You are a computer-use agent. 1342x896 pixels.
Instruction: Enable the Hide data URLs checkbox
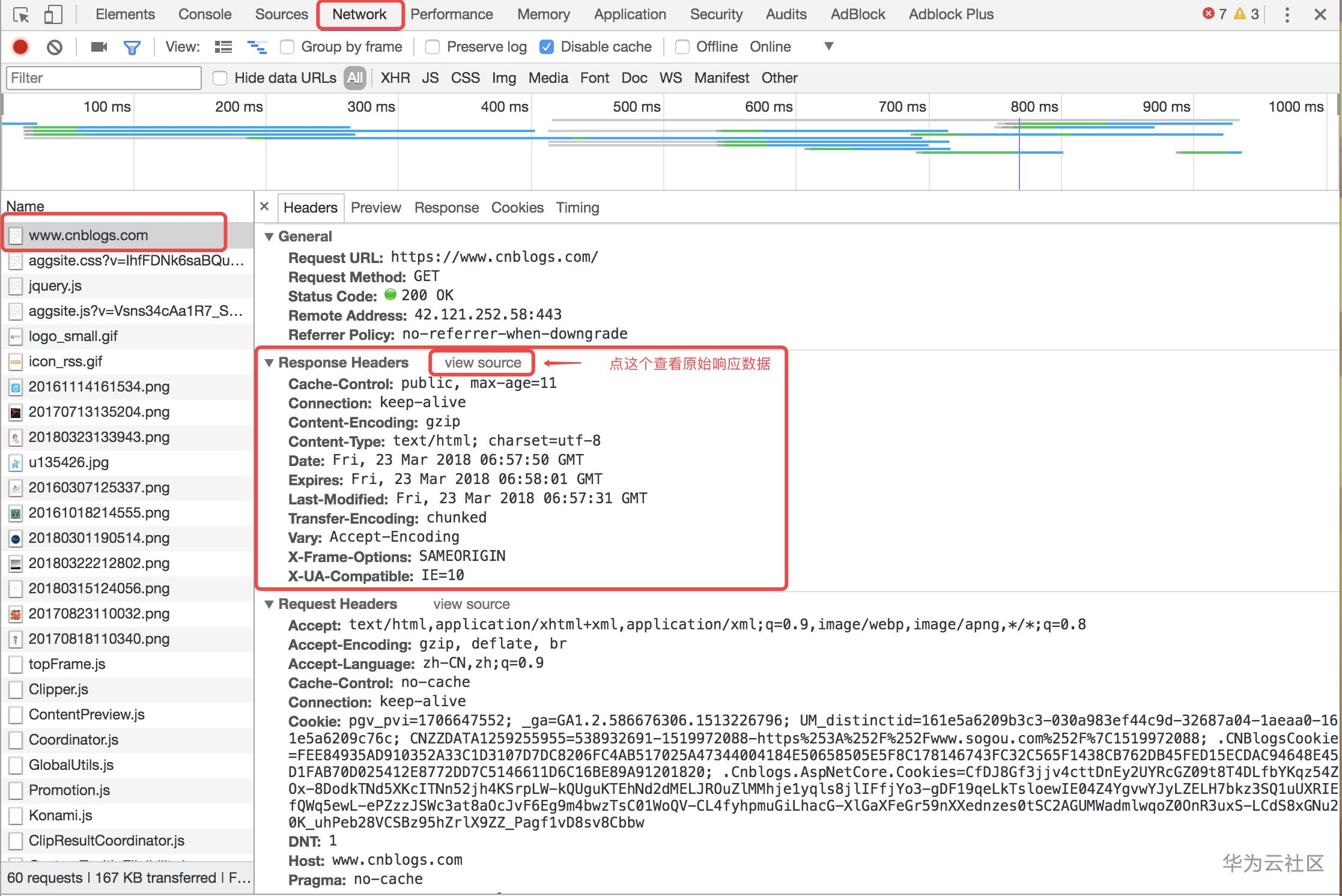pyautogui.click(x=220, y=78)
